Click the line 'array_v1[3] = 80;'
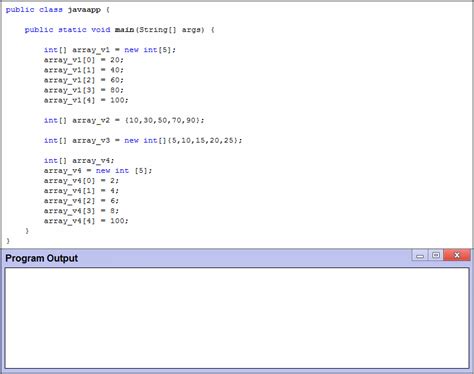Screen dimensions: 474x374 pyautogui.click(x=84, y=90)
